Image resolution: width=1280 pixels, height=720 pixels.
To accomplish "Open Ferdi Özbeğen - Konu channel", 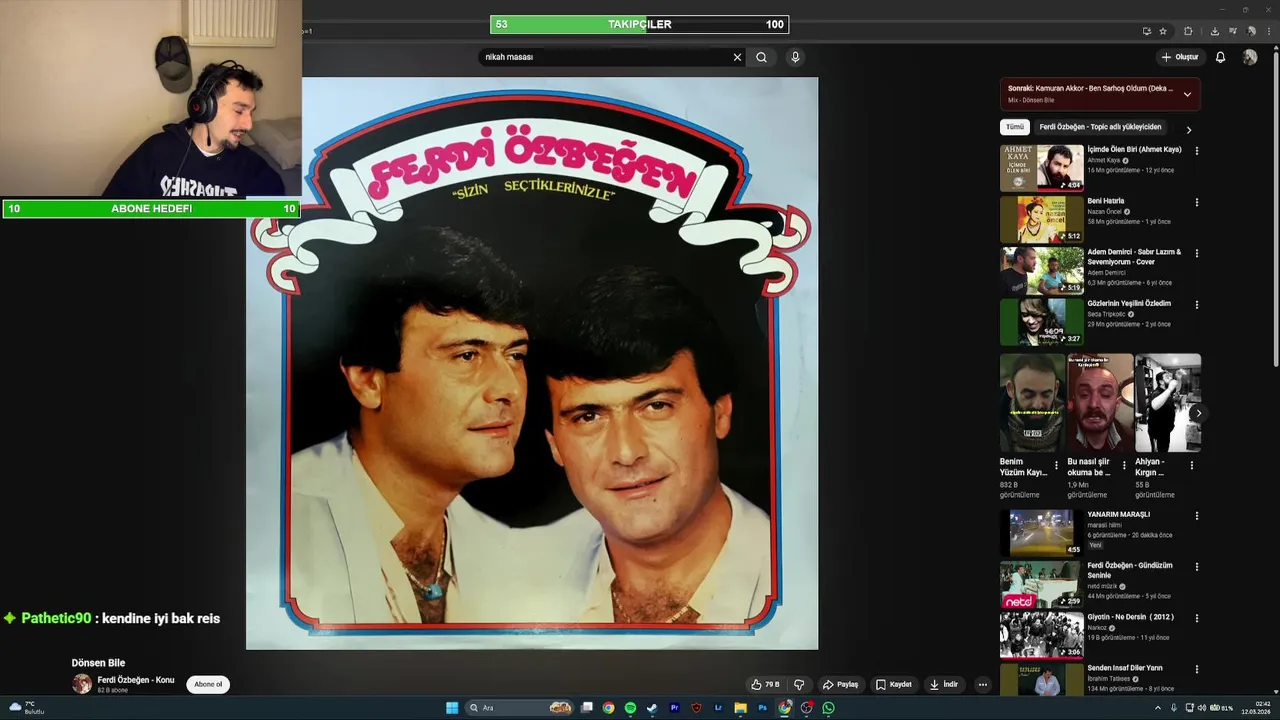I will (x=136, y=680).
